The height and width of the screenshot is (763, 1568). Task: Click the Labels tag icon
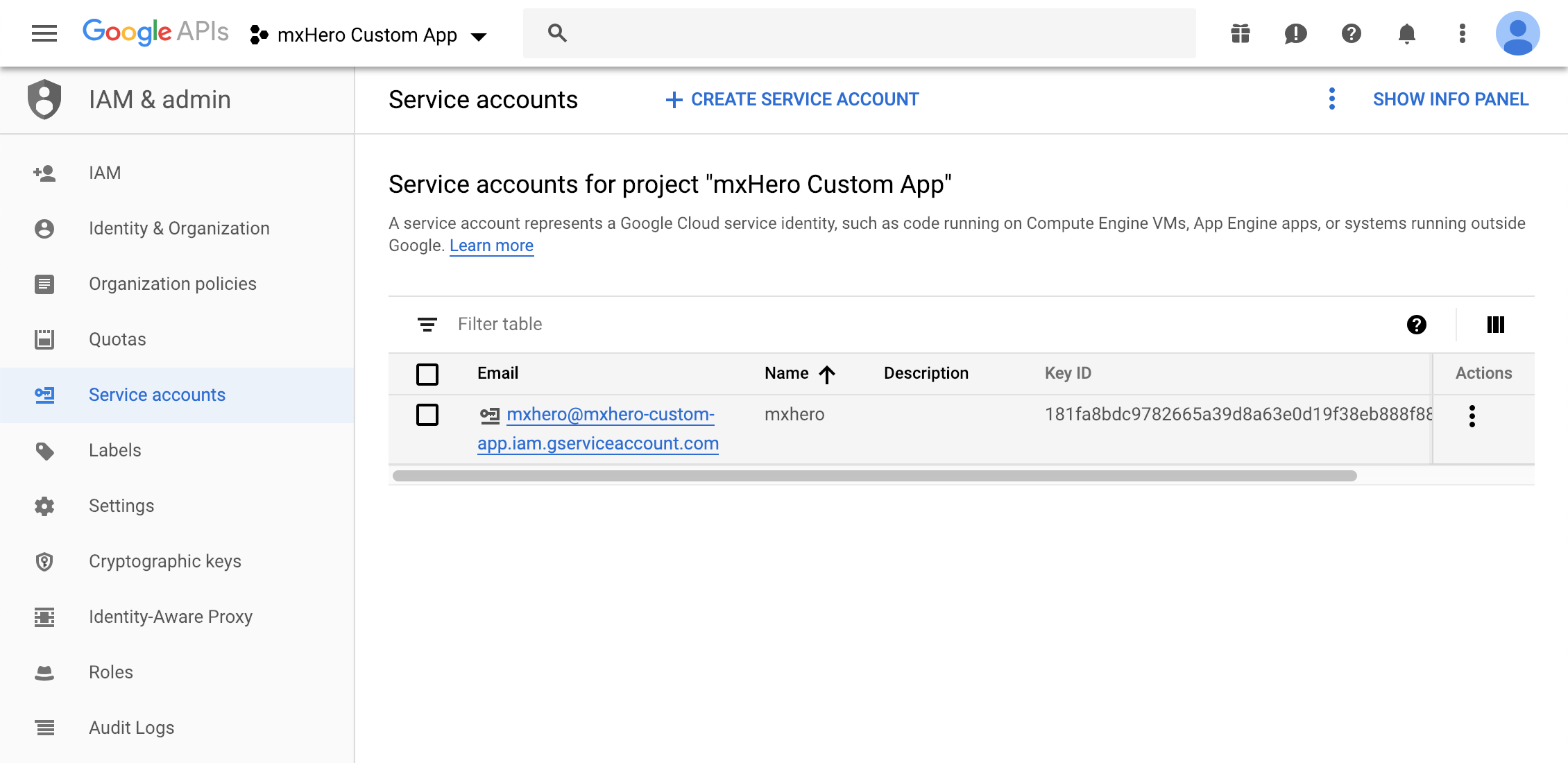44,451
